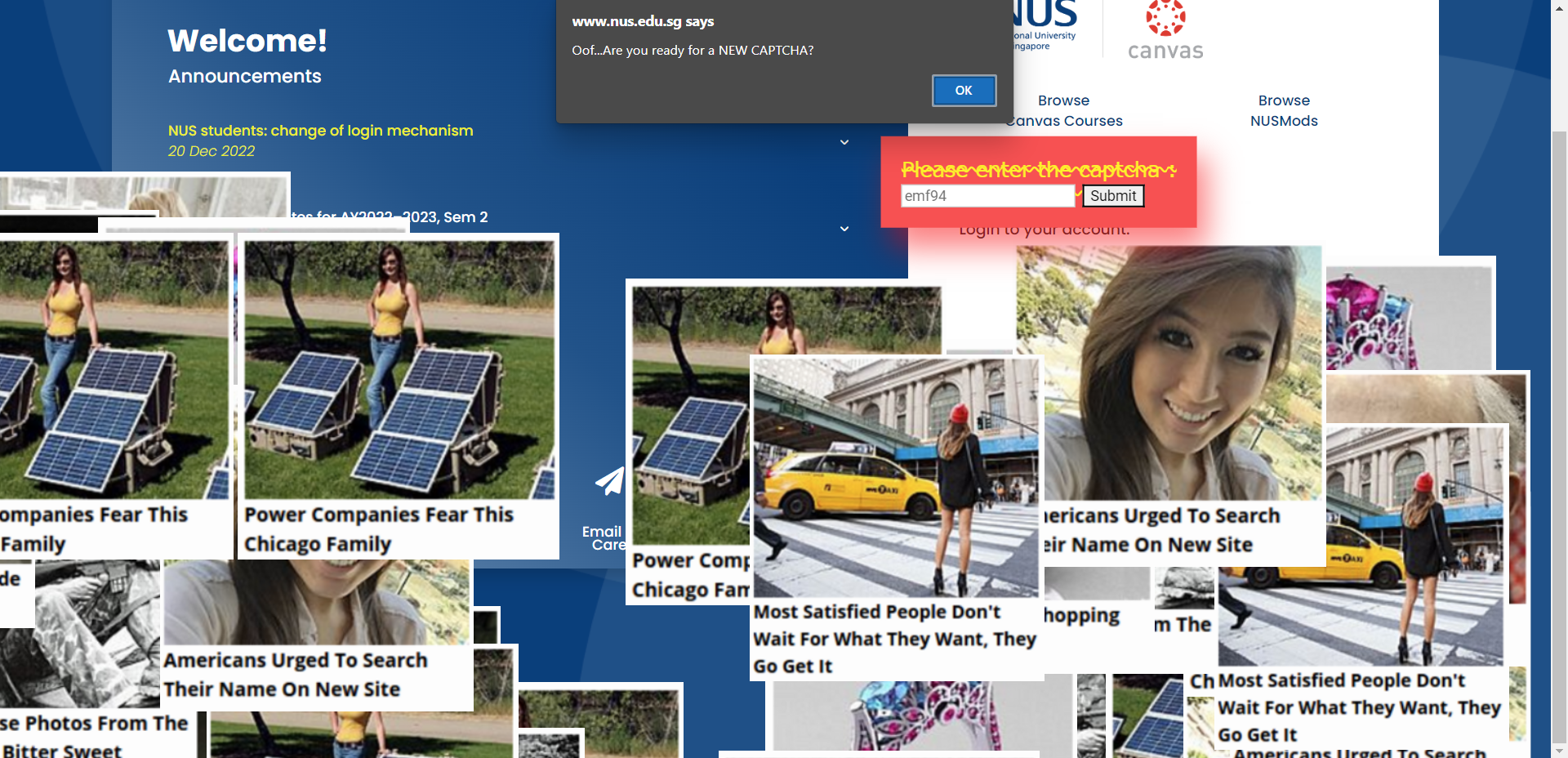Click the 'Announcements' heading
The height and width of the screenshot is (758, 1568).
coord(245,76)
